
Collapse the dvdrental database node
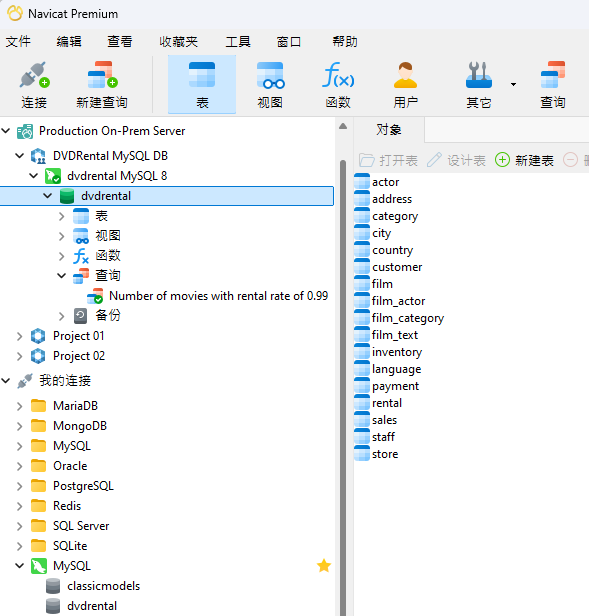(48, 196)
